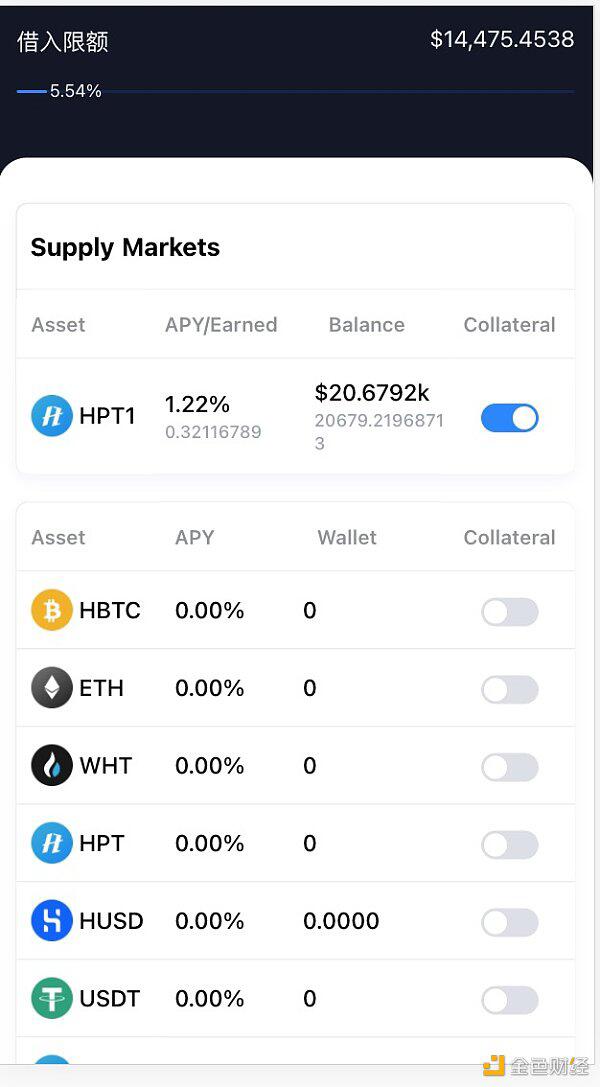The width and height of the screenshot is (600, 1087).
Task: Click the Wallet column header
Action: pos(347,537)
